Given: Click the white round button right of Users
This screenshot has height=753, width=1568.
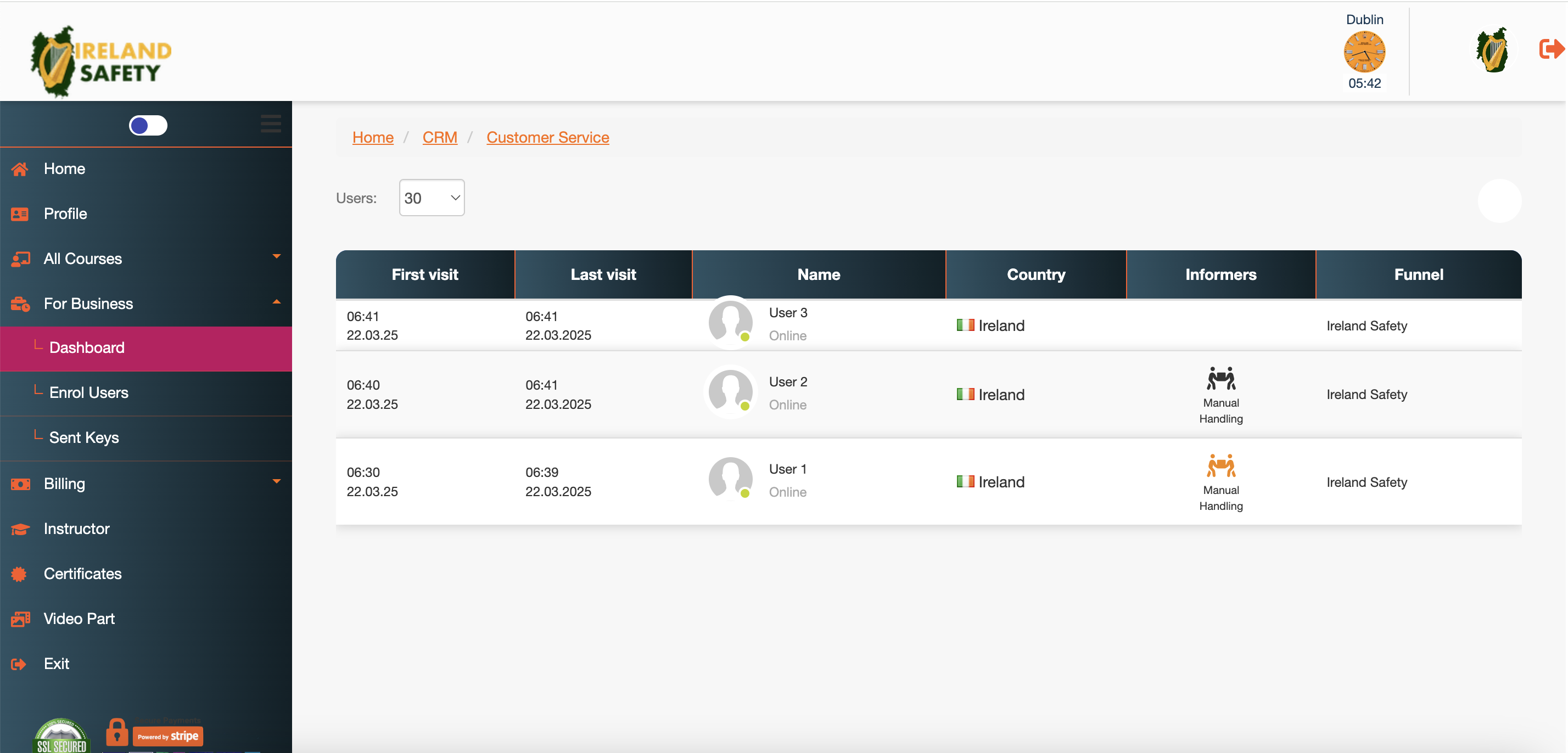Looking at the screenshot, I should click(1499, 201).
